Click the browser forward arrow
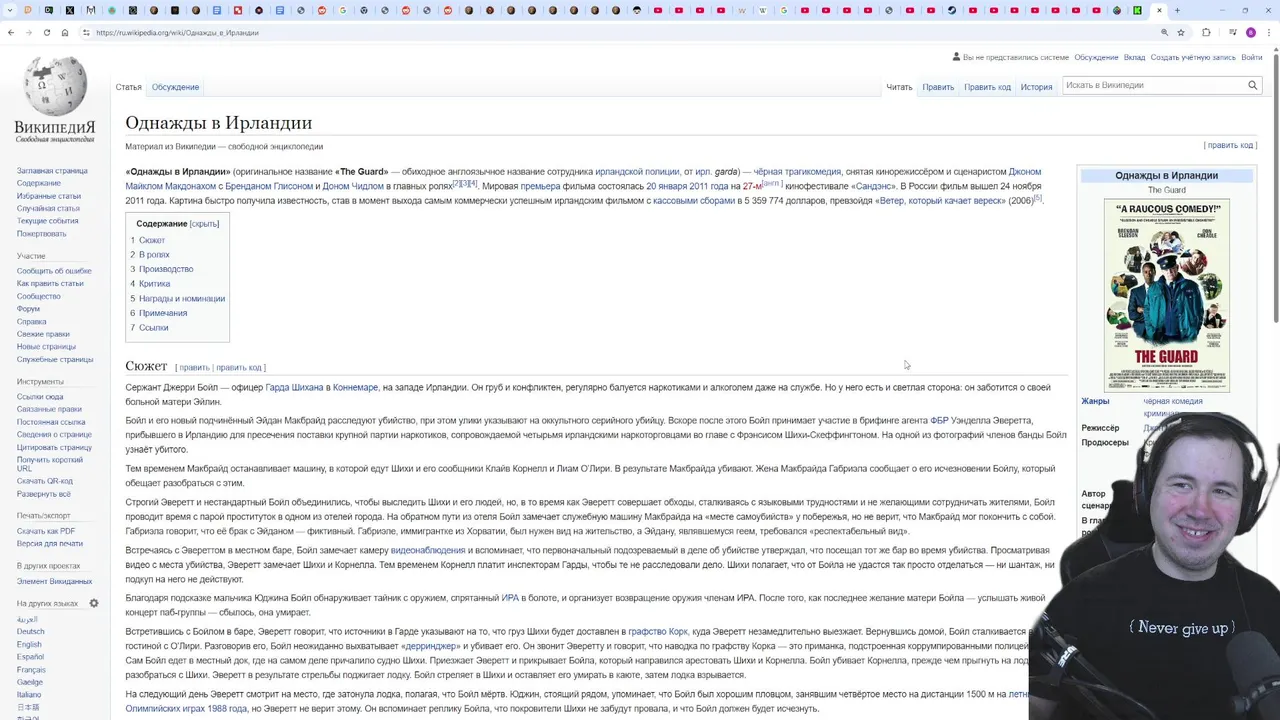The image size is (1280, 720). pos(29,32)
